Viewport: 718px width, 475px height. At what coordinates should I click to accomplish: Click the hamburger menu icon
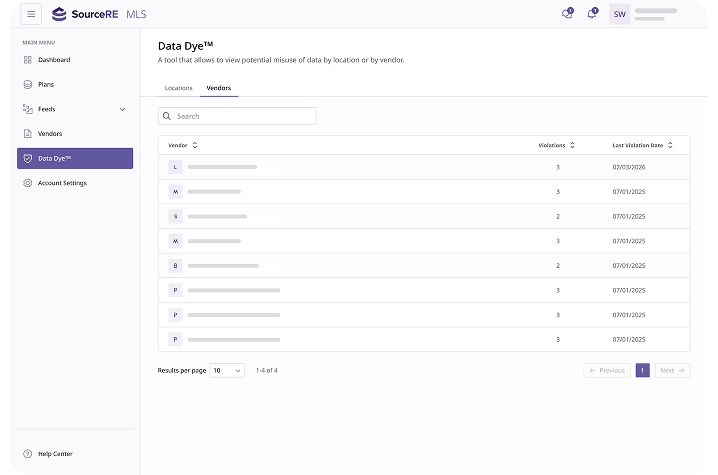(x=32, y=14)
